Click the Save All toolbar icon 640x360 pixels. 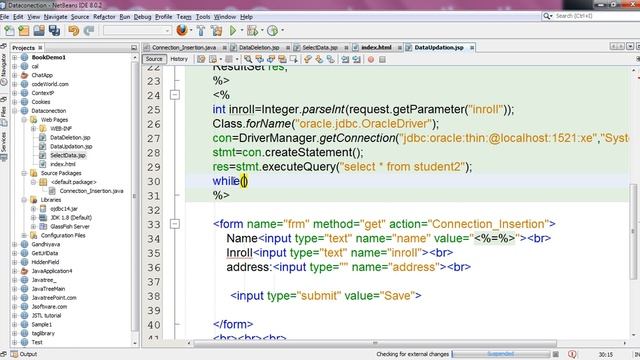54,31
